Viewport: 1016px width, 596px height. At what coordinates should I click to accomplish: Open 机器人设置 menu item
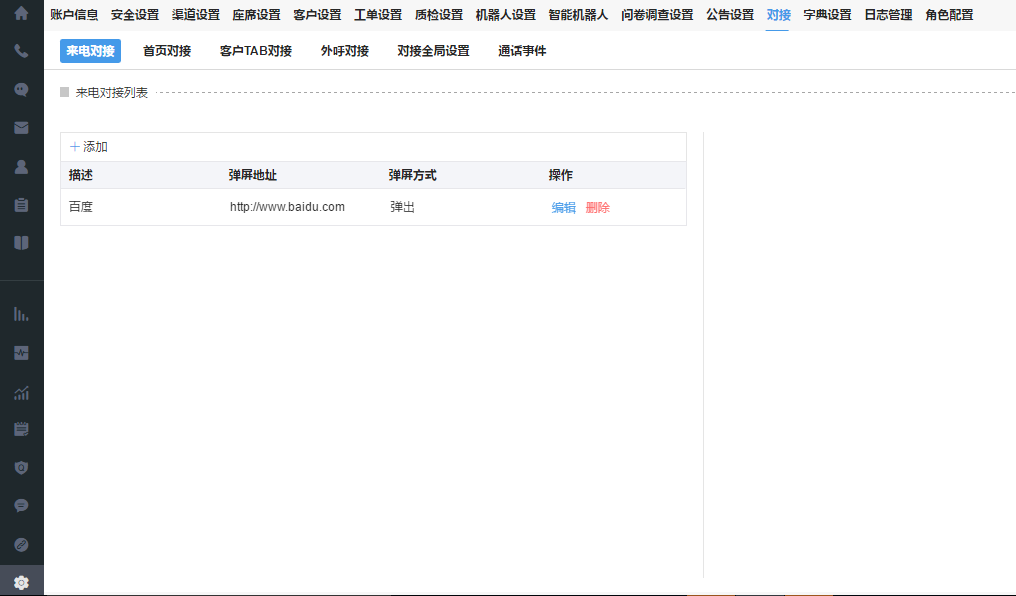[x=505, y=15]
